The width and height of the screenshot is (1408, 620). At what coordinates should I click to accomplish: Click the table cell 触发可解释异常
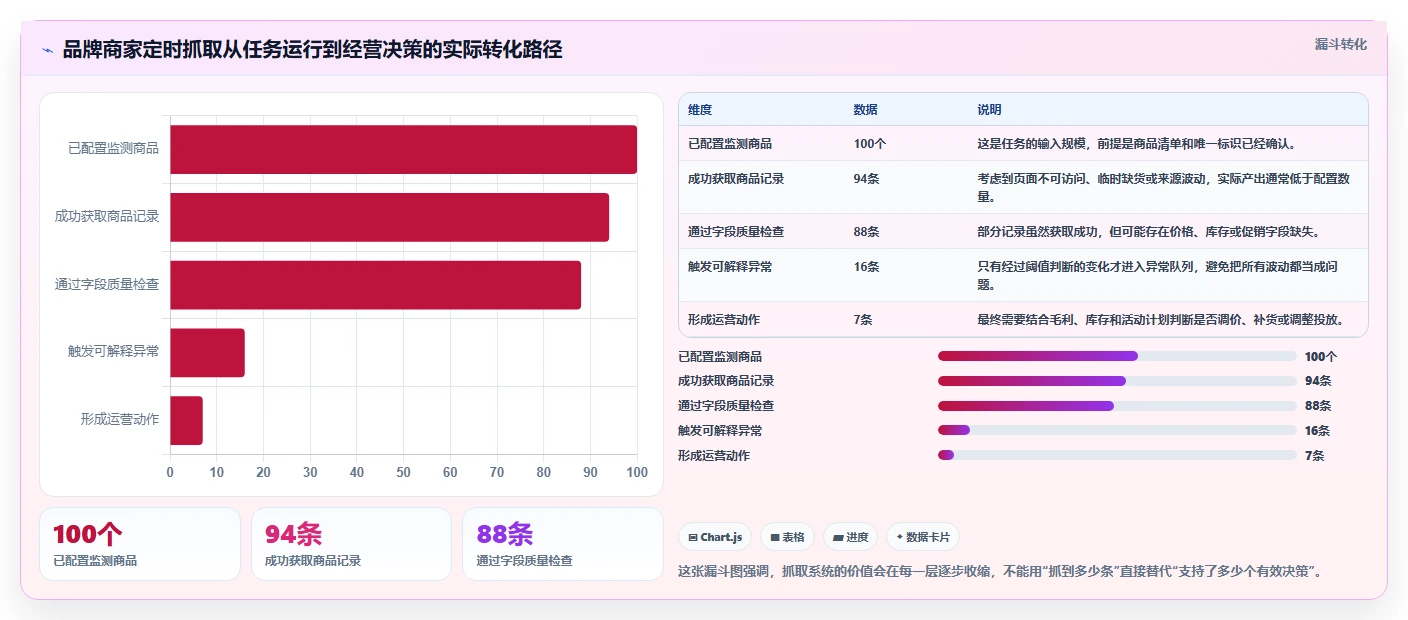click(x=730, y=267)
